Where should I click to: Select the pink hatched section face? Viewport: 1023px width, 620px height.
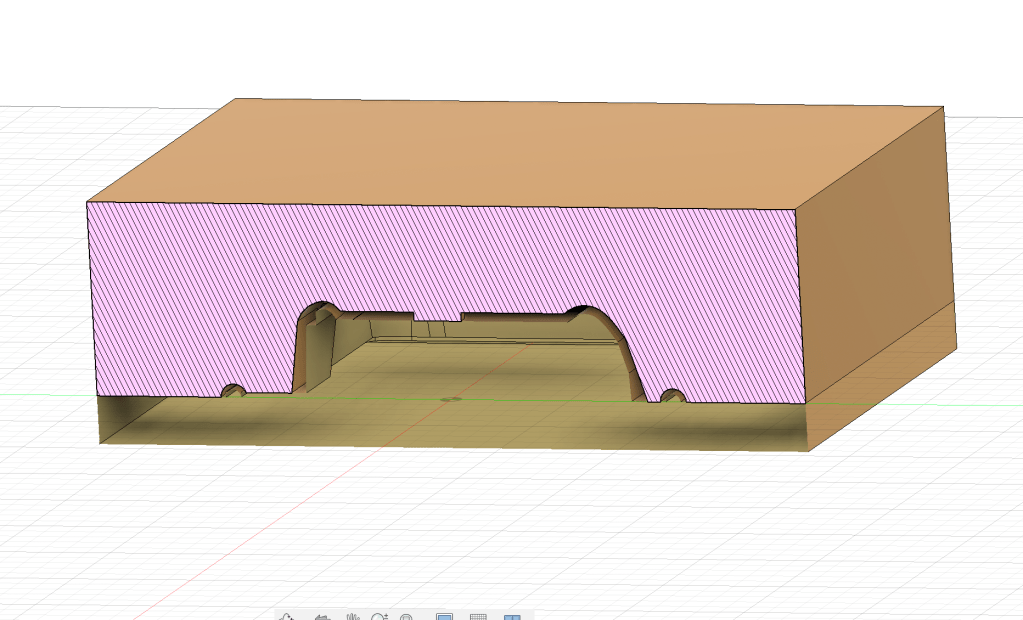coord(200,280)
